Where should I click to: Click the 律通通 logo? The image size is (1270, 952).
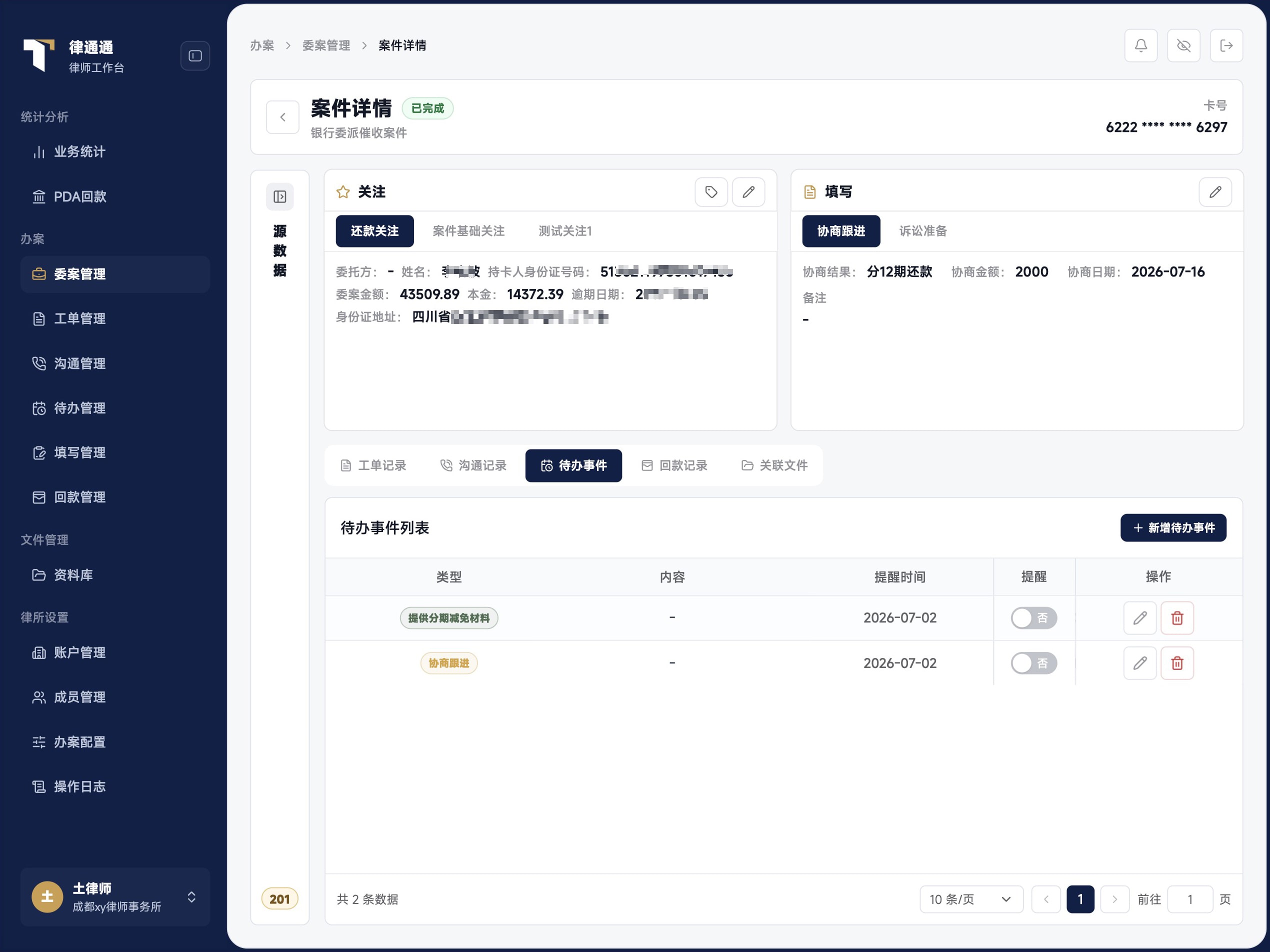pyautogui.click(x=38, y=55)
